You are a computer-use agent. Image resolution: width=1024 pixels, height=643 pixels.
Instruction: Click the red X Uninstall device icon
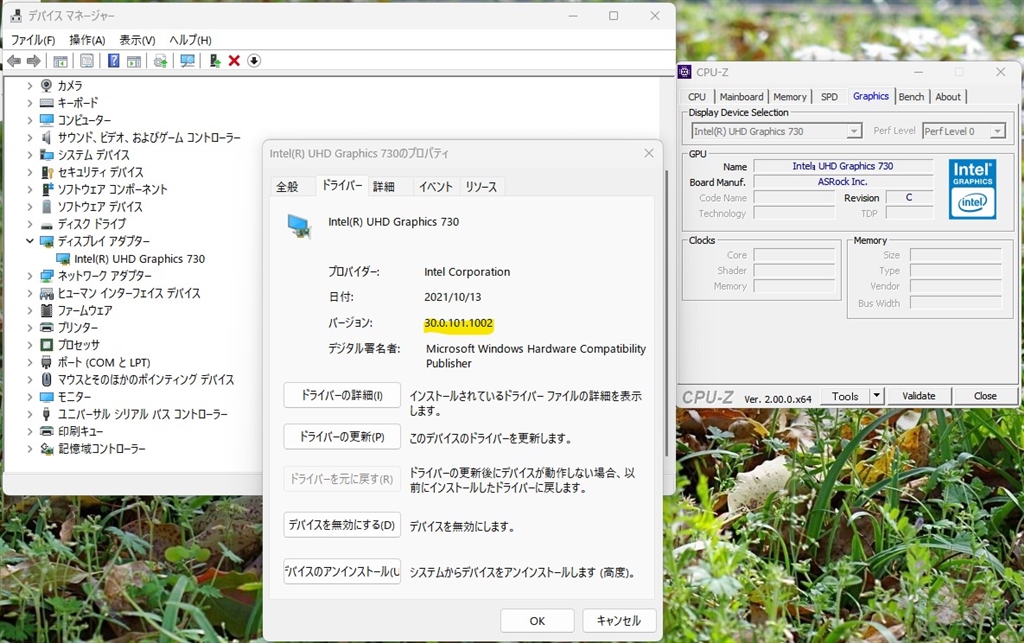pyautogui.click(x=235, y=61)
